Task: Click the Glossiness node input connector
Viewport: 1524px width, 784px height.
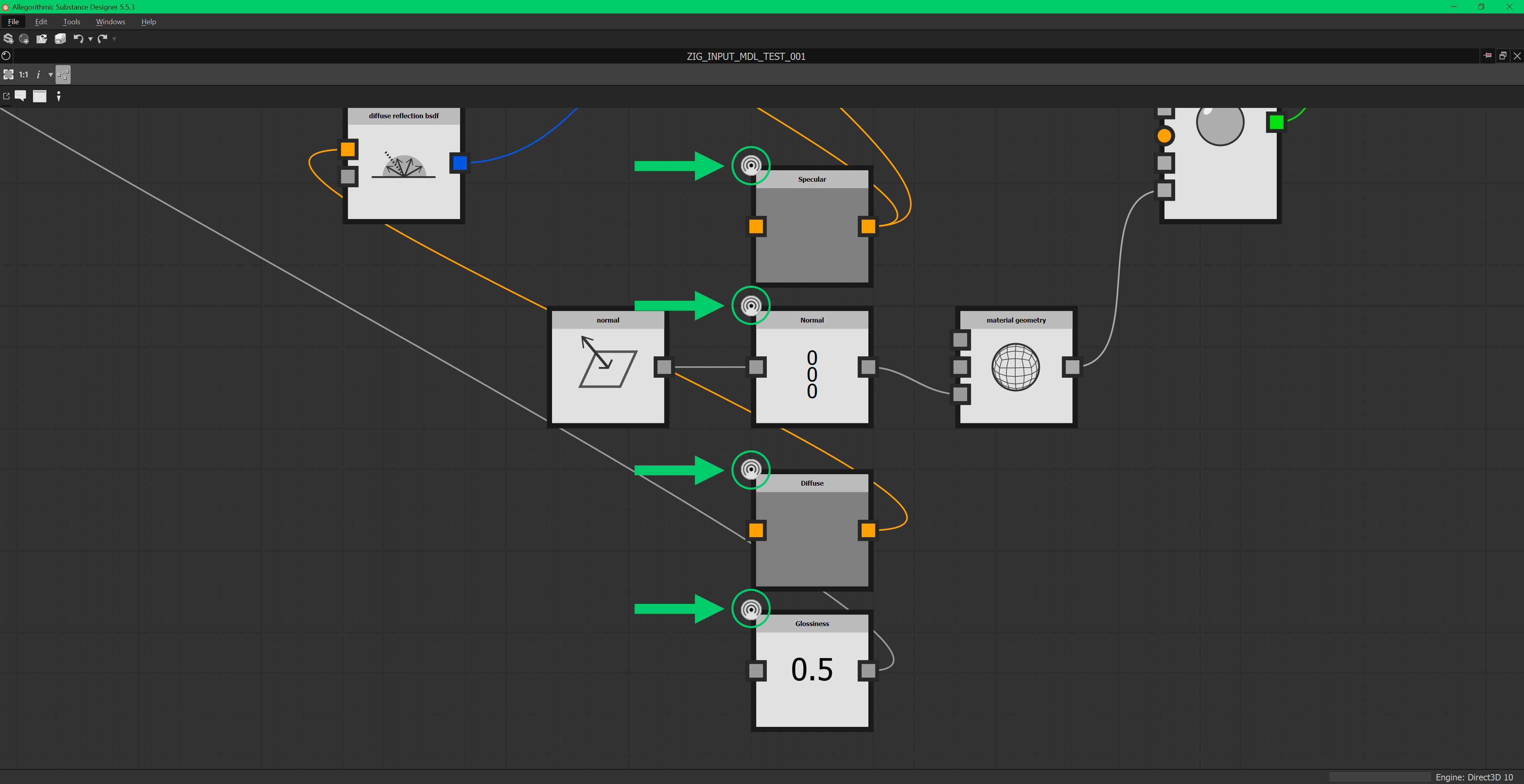Action: tap(756, 671)
